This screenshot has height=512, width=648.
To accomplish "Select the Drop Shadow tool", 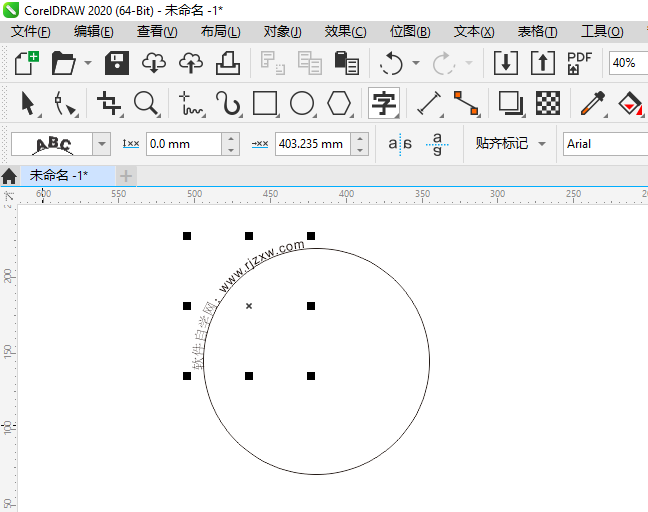I will [511, 103].
